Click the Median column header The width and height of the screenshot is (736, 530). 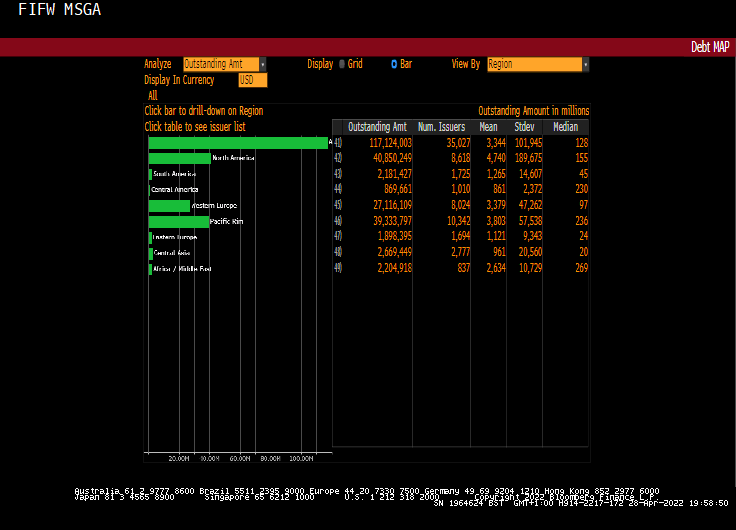coord(565,127)
